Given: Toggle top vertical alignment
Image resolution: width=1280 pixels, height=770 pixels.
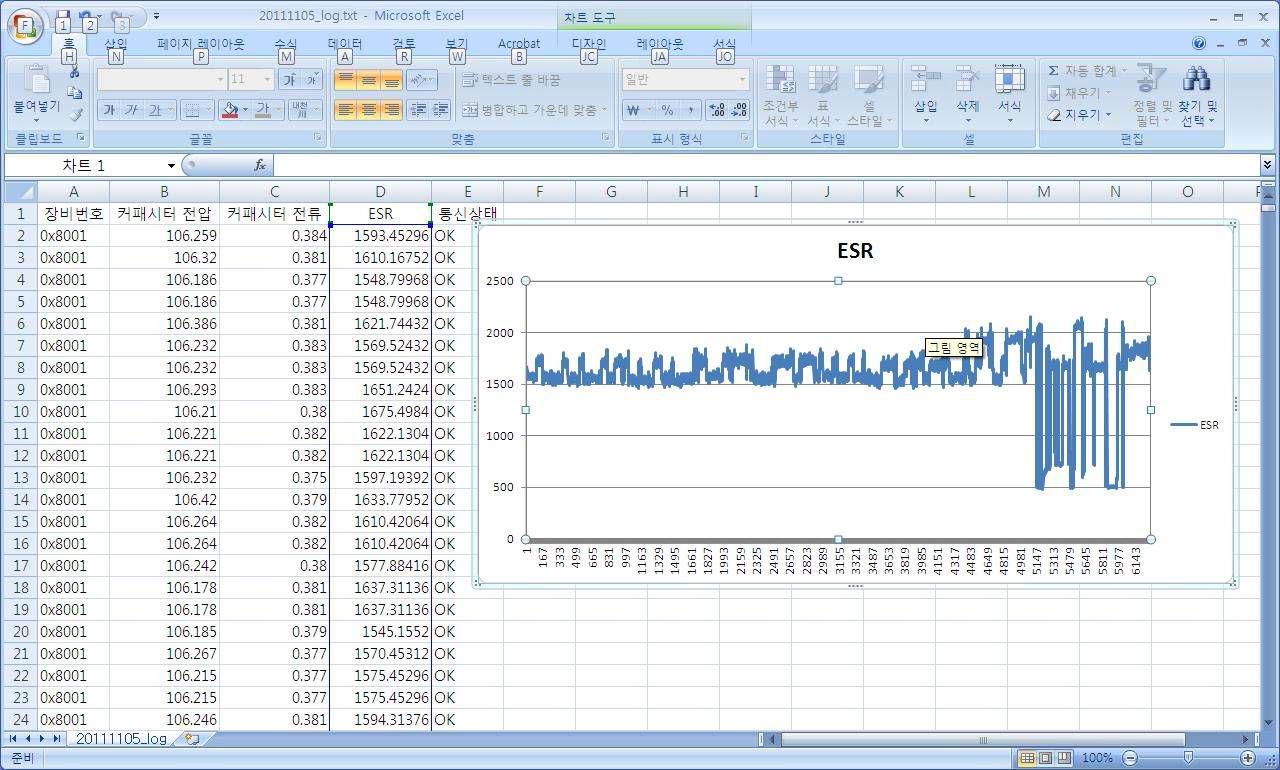Looking at the screenshot, I should pos(345,79).
